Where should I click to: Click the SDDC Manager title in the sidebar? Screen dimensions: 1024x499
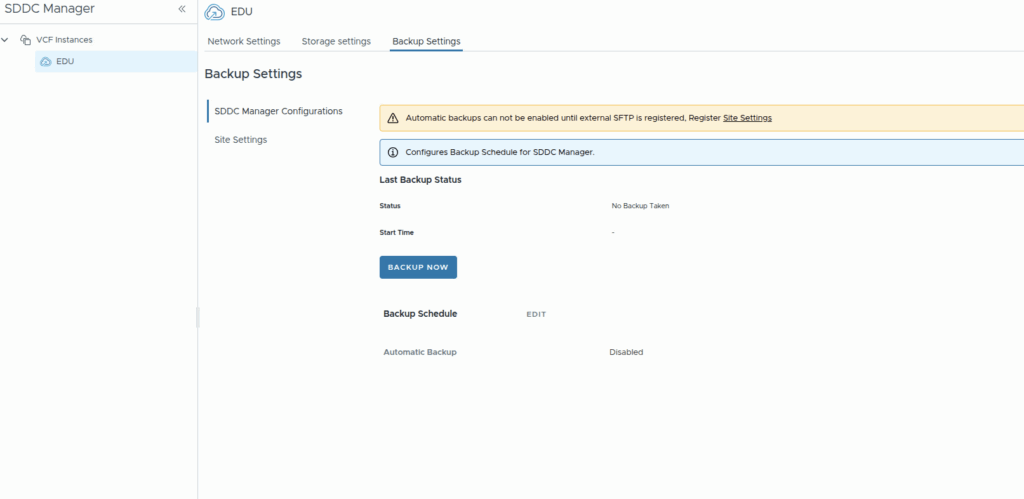(x=50, y=9)
